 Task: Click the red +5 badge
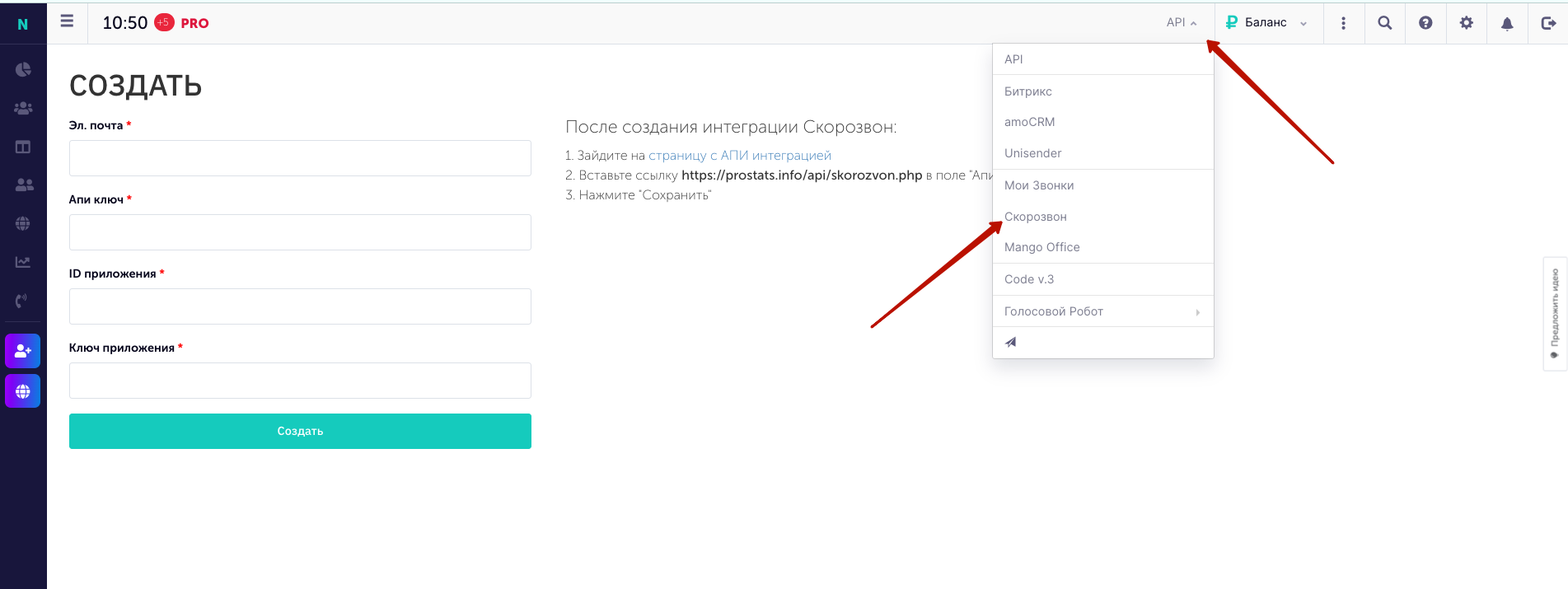164,22
